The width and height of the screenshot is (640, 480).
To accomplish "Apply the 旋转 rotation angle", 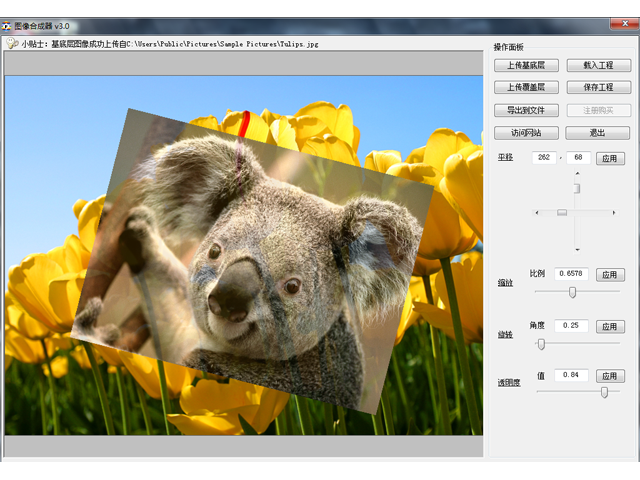I will 610,326.
